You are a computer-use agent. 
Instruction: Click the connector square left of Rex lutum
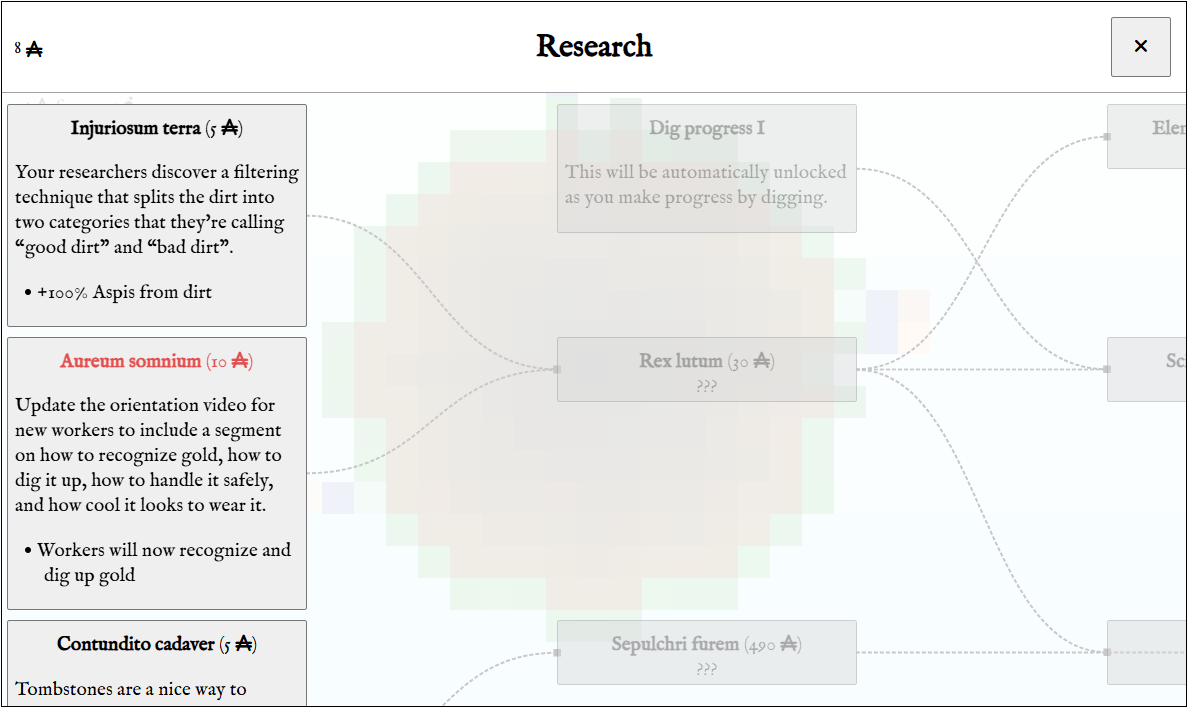tap(557, 369)
